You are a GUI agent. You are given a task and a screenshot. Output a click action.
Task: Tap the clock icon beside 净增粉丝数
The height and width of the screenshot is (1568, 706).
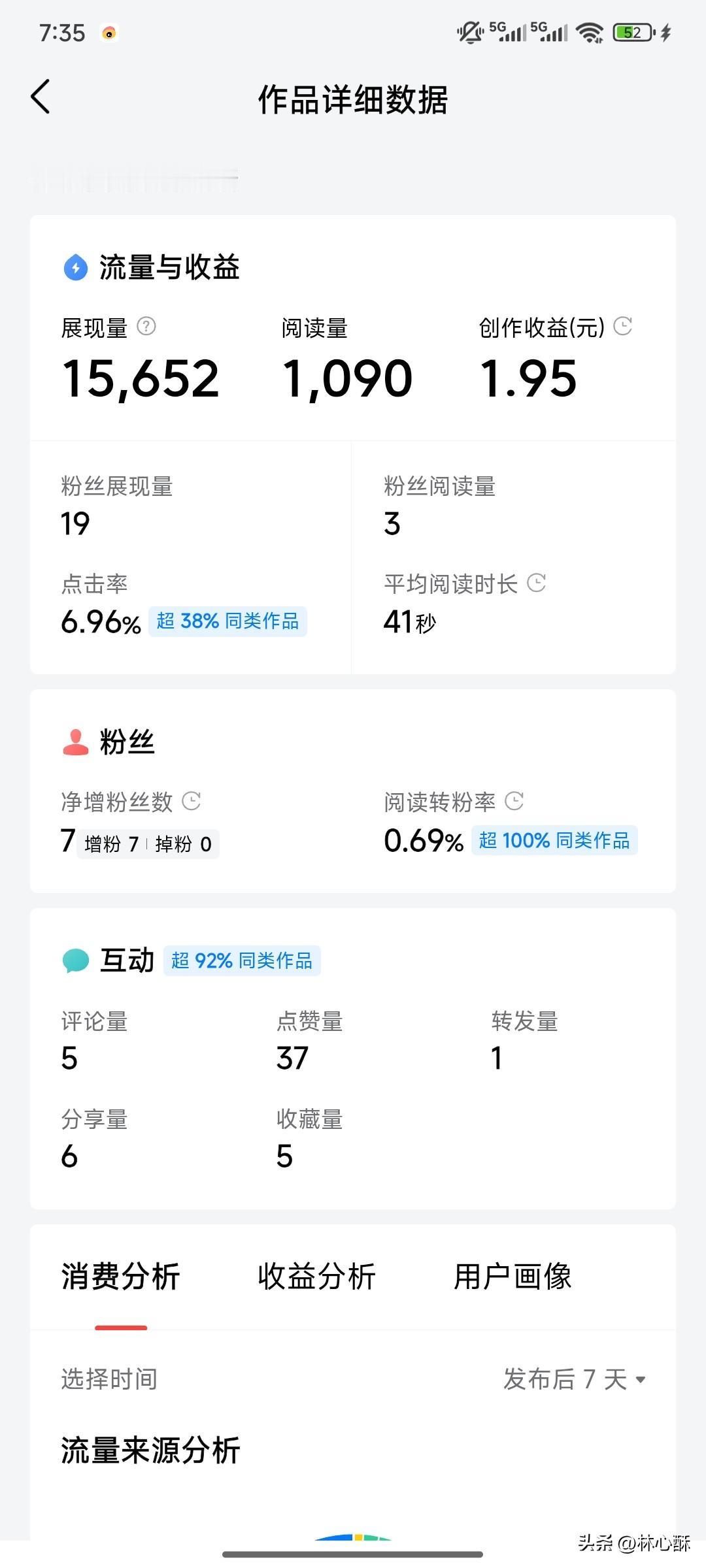(191, 801)
